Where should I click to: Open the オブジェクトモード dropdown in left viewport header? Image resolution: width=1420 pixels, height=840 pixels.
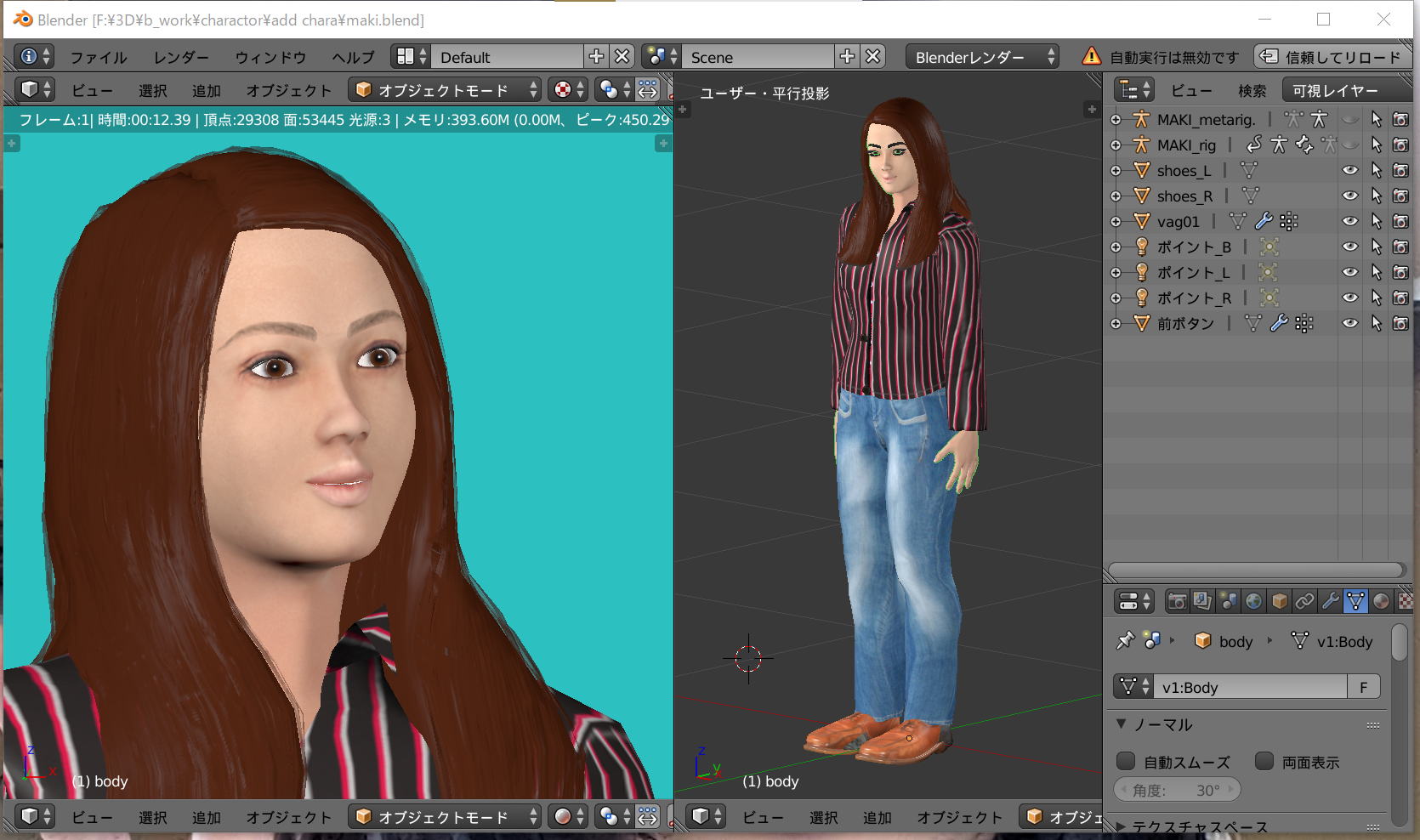446,90
